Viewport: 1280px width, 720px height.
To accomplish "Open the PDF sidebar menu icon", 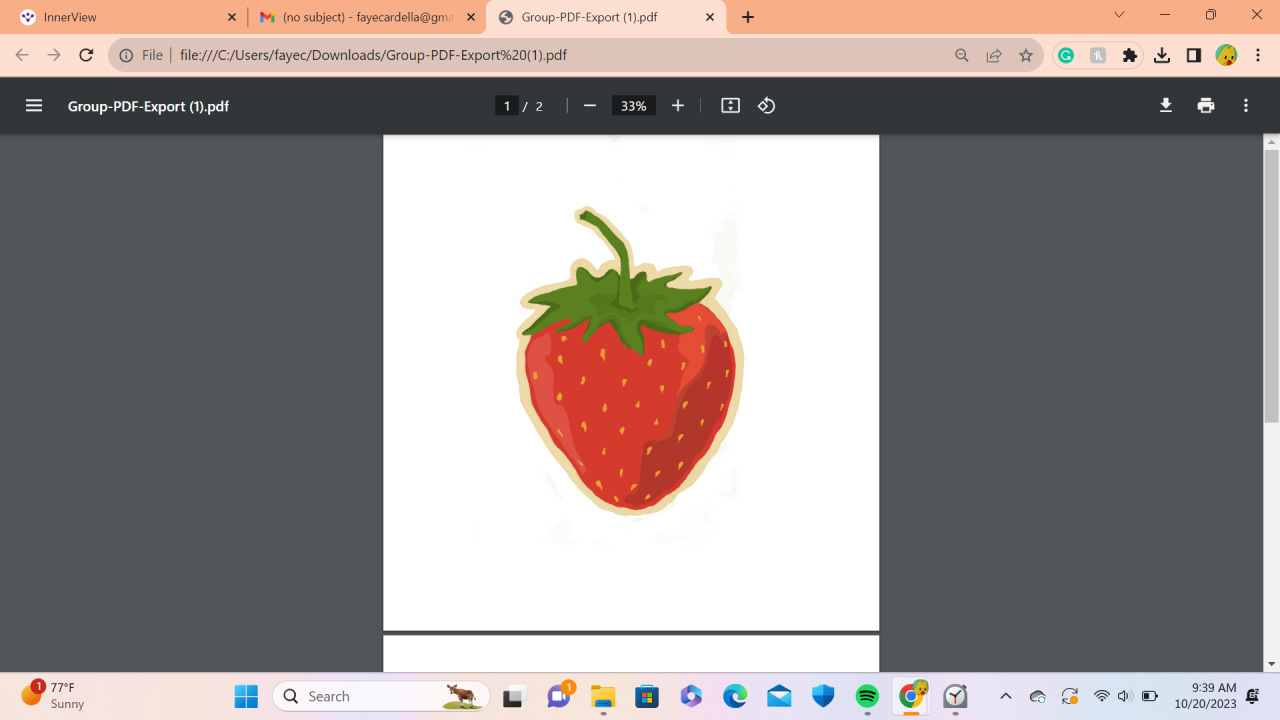I will point(34,106).
